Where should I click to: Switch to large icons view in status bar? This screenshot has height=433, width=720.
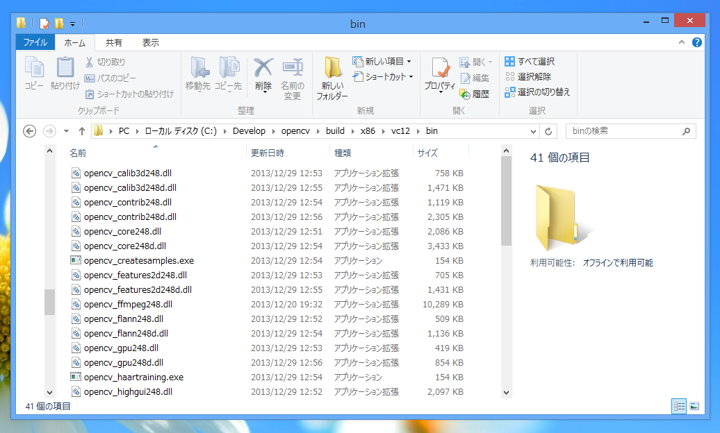pos(694,406)
